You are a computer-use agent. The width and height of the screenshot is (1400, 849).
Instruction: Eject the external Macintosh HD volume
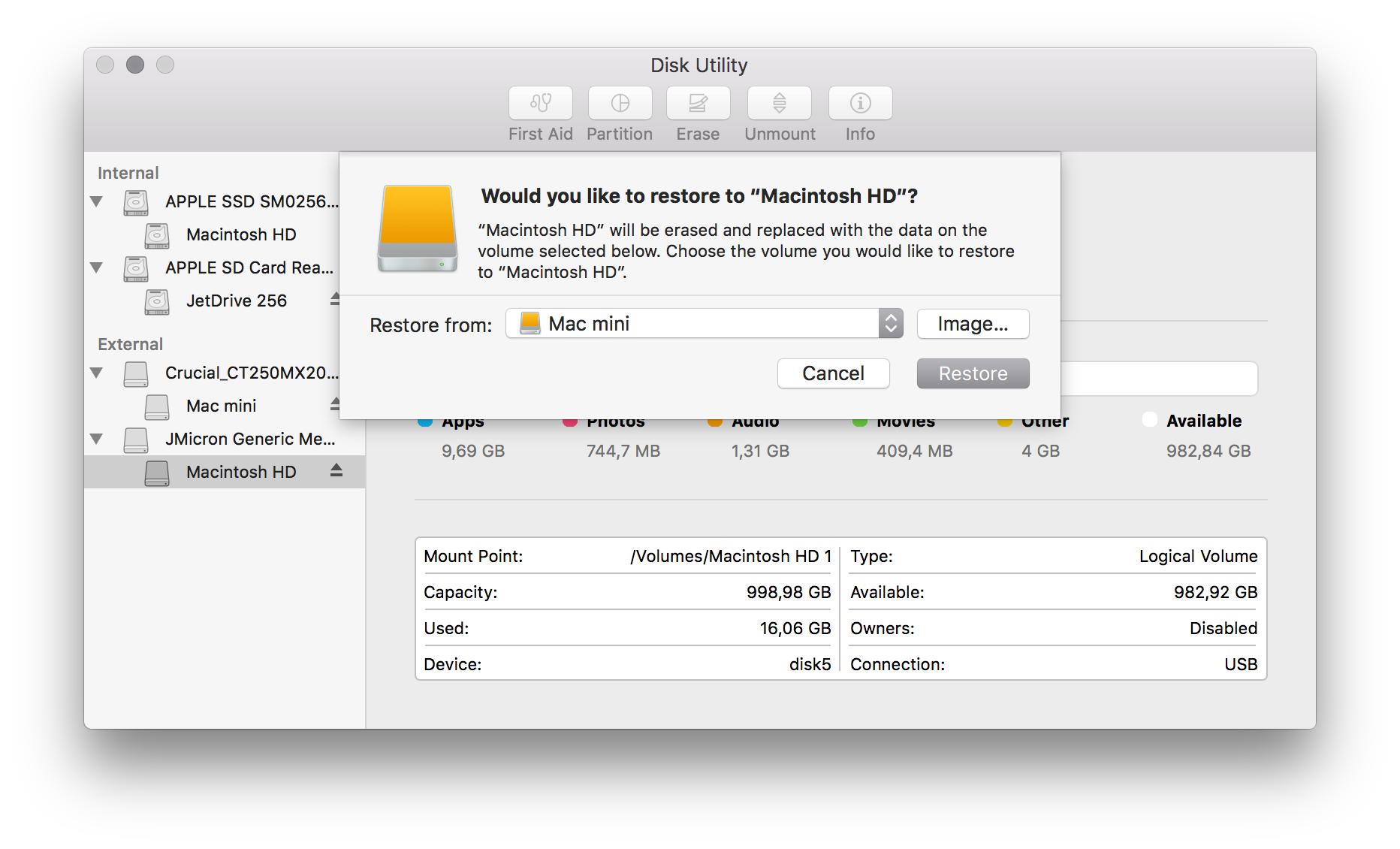[336, 470]
